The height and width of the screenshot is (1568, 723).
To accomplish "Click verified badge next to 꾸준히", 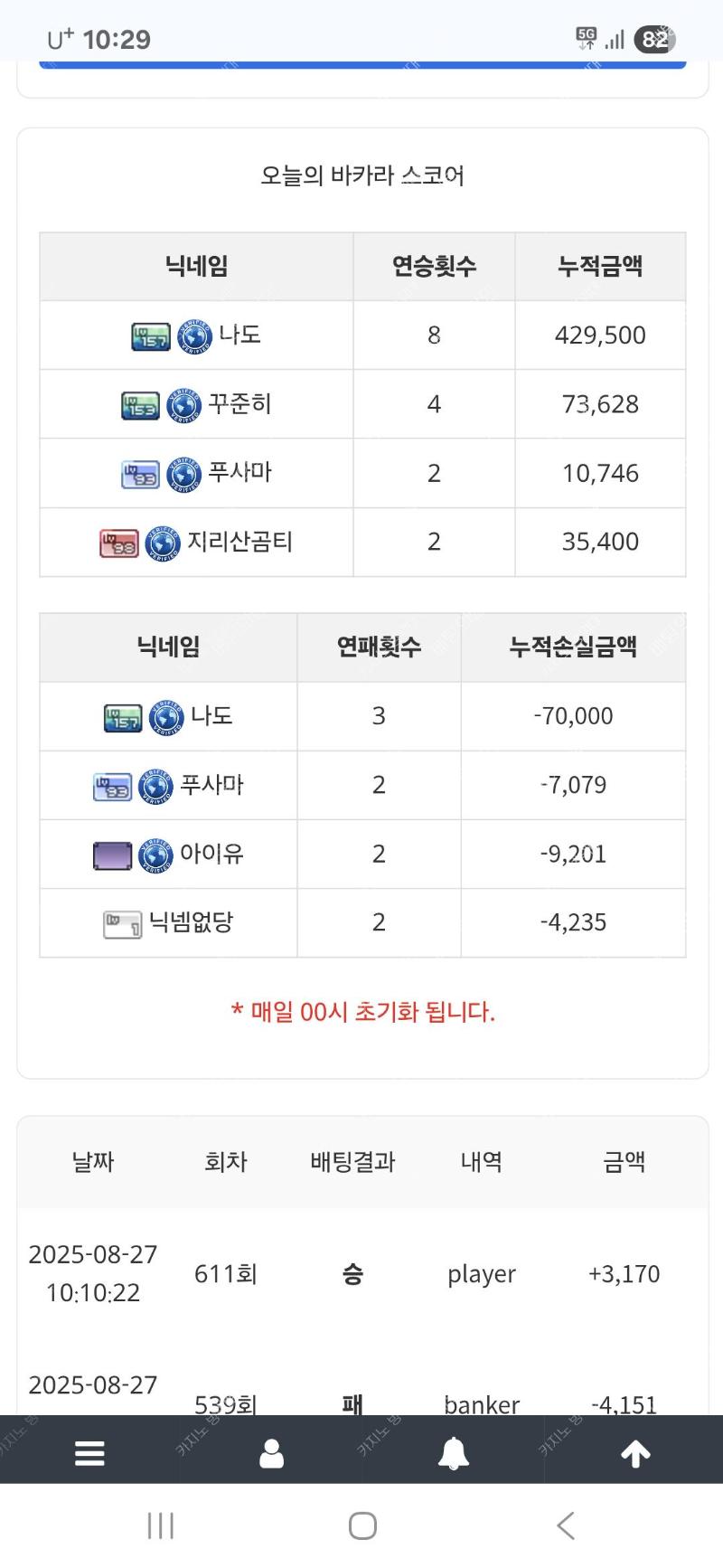I will point(183,406).
